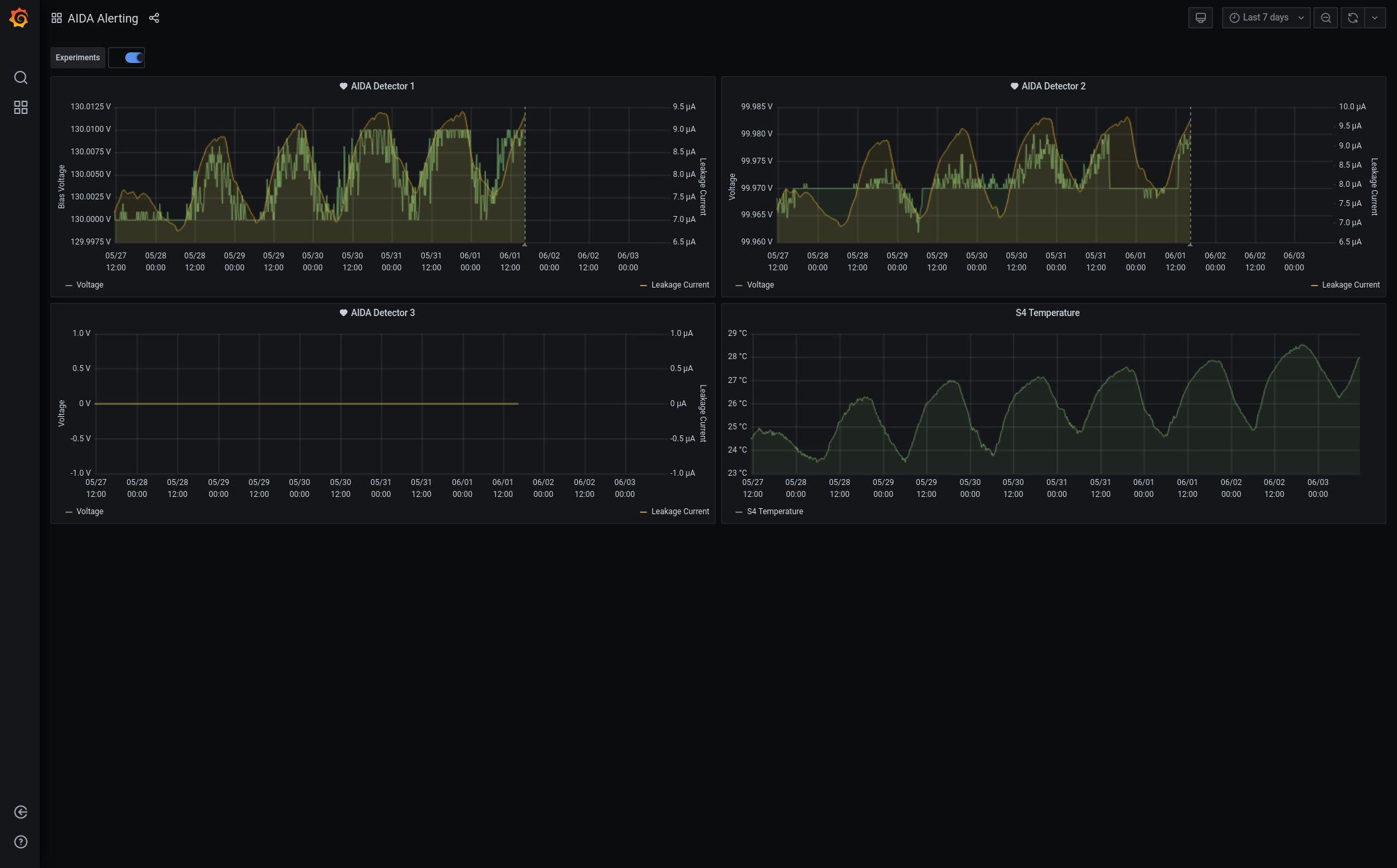The height and width of the screenshot is (868, 1397).
Task: Toggle Leakage Current series in Detector 2 legend
Action: tap(1351, 285)
